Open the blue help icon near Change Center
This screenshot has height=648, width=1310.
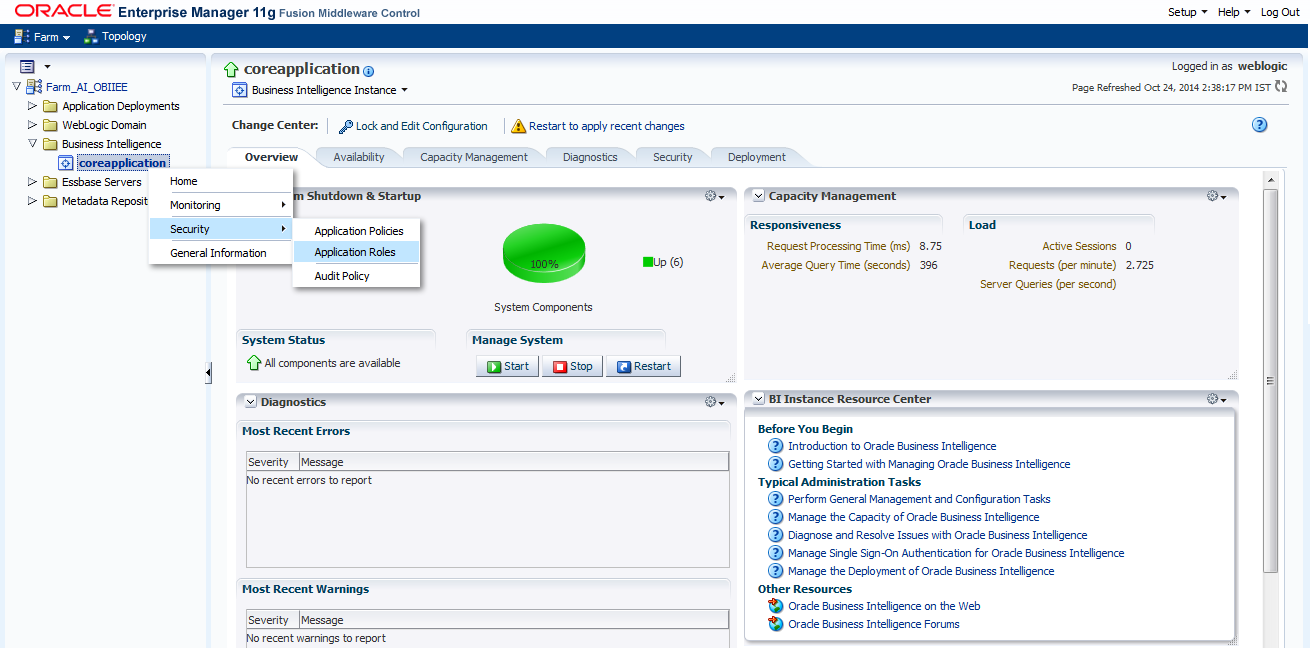(1259, 125)
